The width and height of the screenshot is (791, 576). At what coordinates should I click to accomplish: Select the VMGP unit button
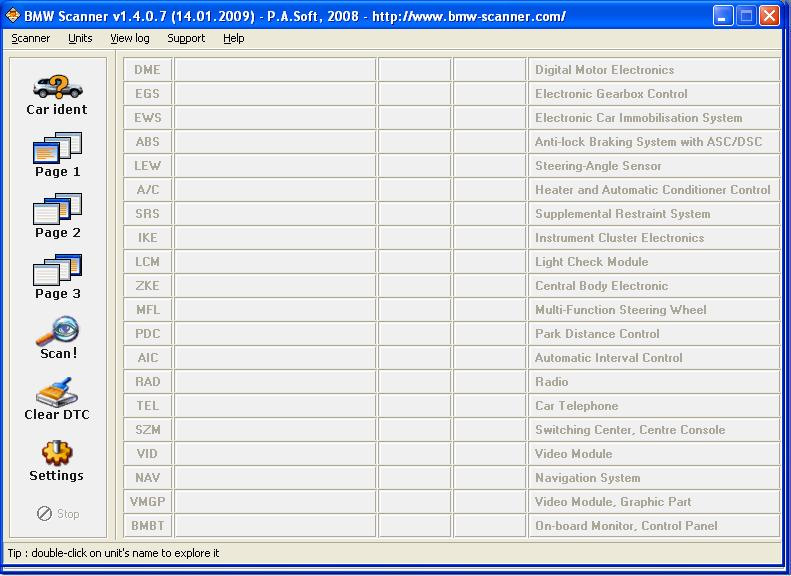[x=147, y=502]
